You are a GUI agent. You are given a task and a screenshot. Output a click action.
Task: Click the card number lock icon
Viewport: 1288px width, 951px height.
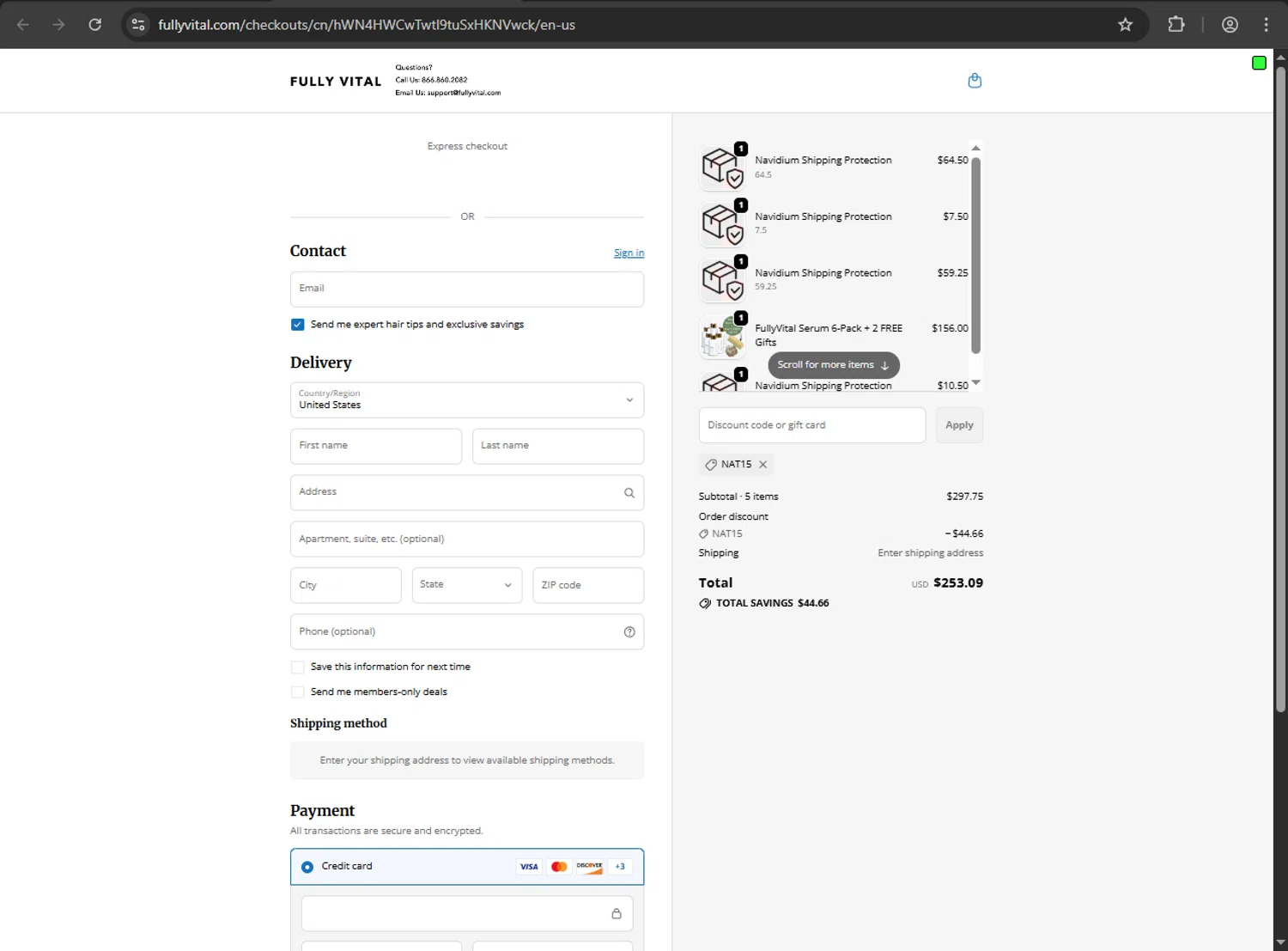[617, 914]
